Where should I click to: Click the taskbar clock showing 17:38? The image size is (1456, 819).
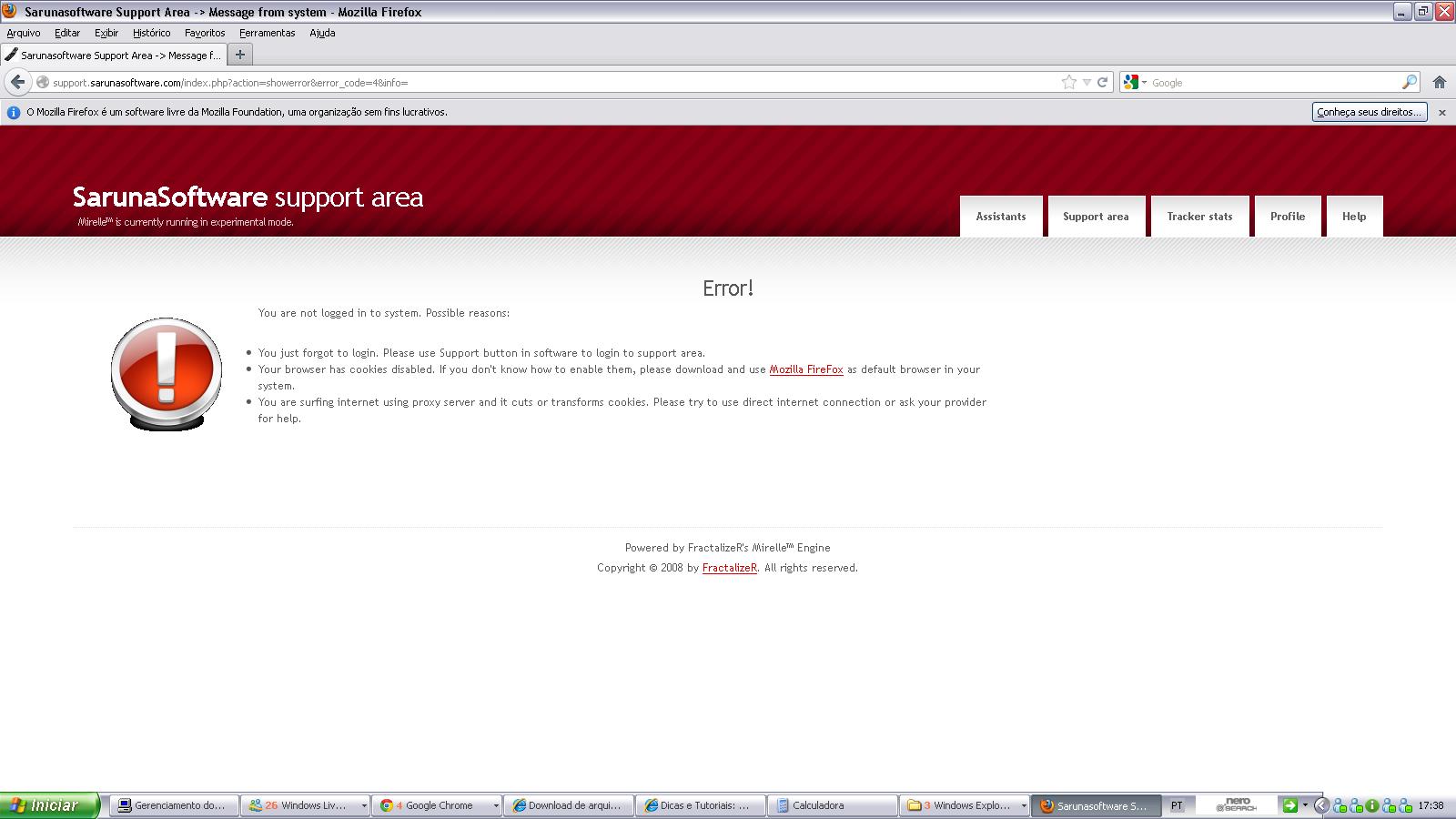(x=1431, y=805)
